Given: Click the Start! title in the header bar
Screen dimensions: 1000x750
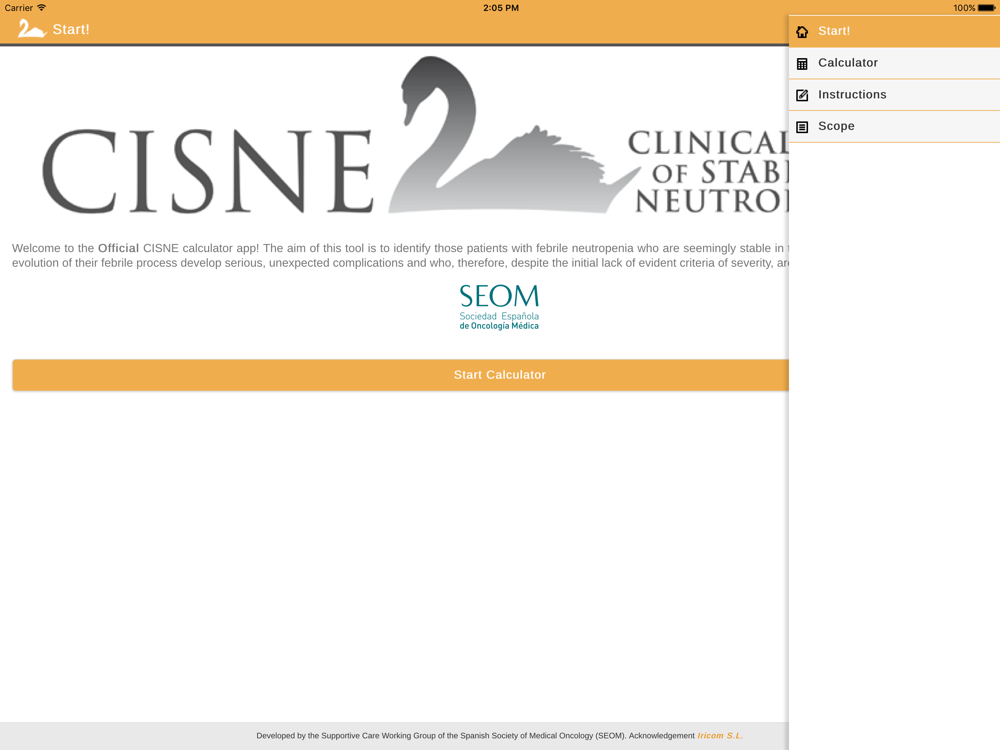Looking at the screenshot, I should tap(71, 29).
